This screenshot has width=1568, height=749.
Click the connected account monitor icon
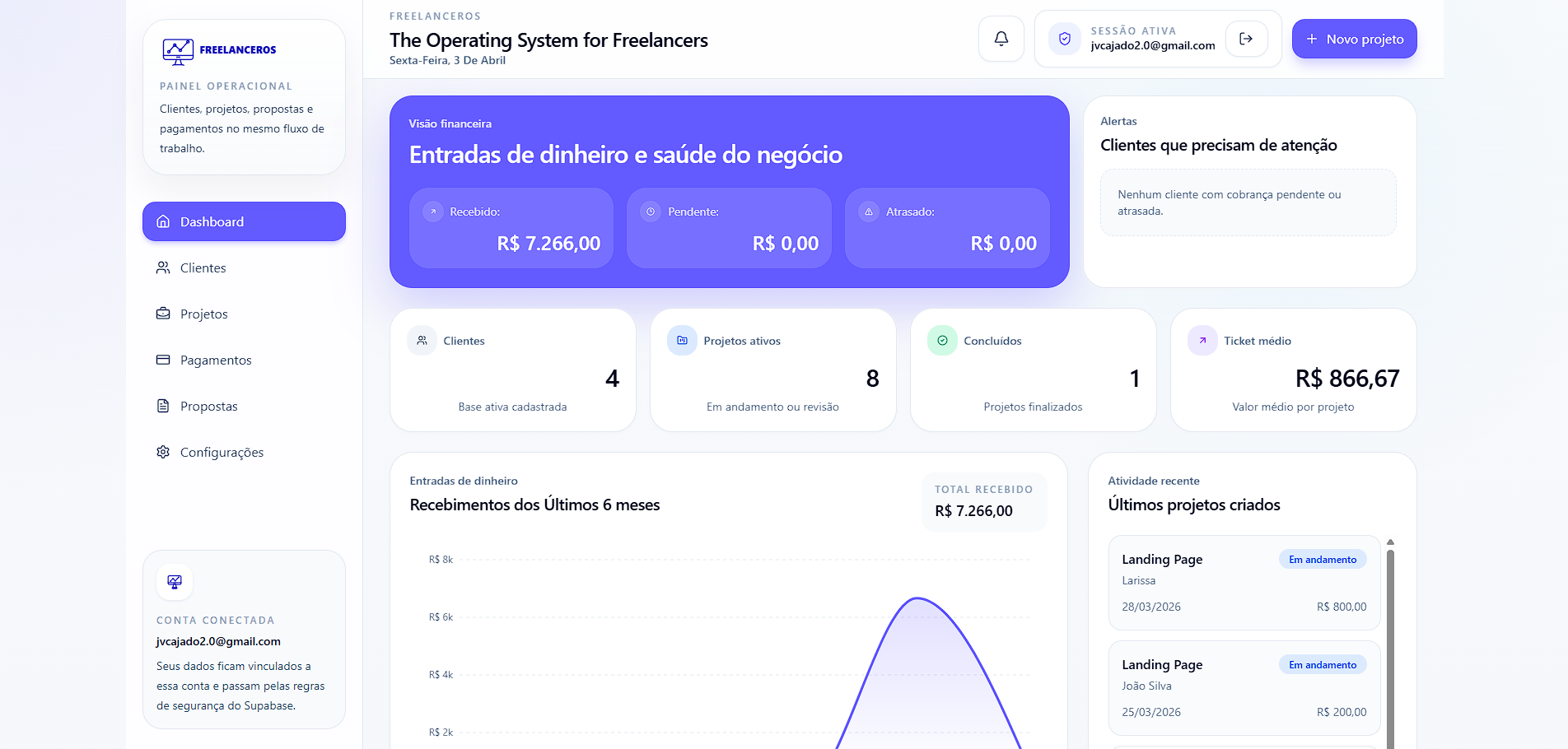point(175,582)
